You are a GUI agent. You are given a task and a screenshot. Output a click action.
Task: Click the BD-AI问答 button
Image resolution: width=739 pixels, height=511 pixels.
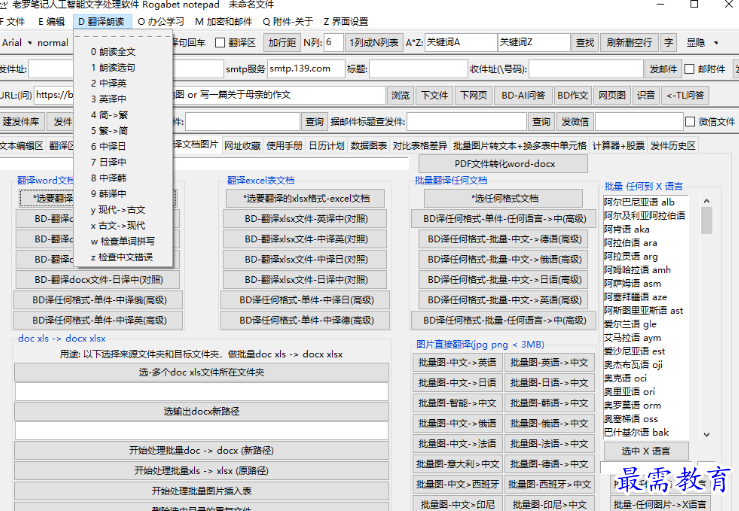(523, 96)
